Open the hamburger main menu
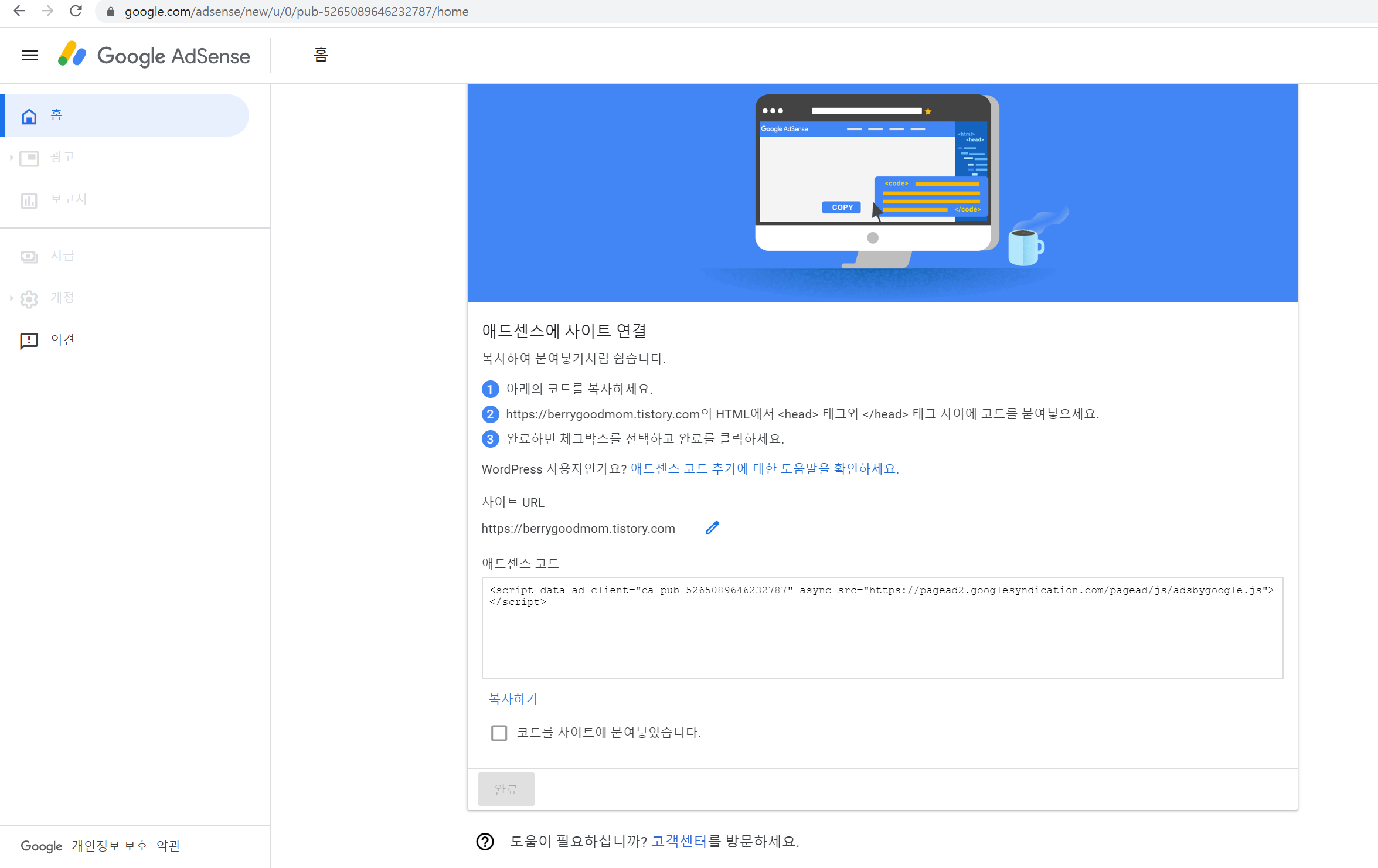 pos(30,56)
